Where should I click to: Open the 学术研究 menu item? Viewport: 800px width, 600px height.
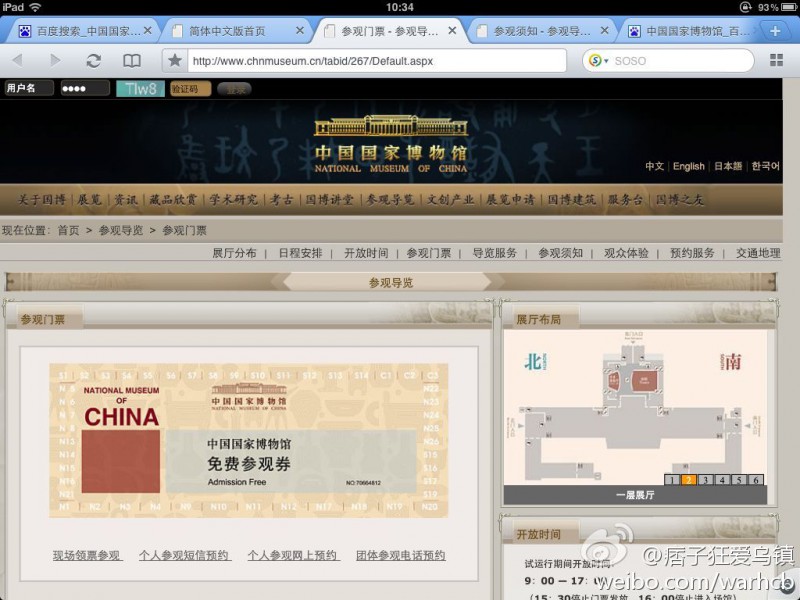click(x=233, y=199)
